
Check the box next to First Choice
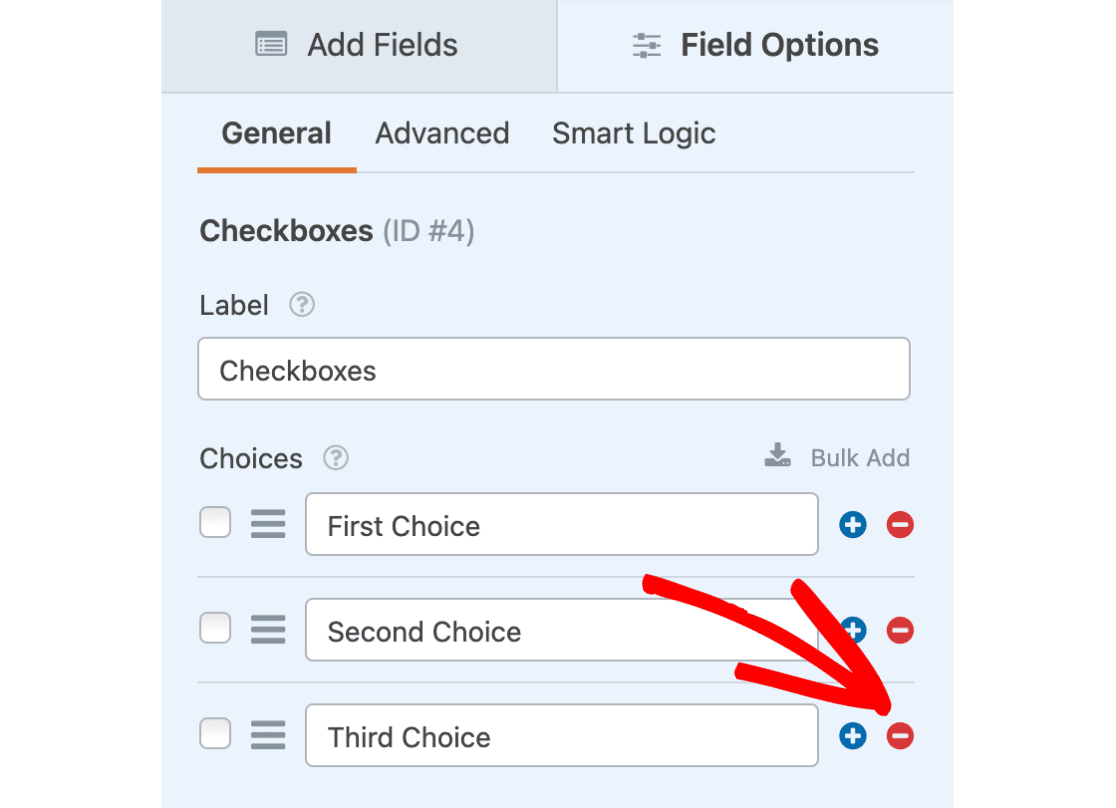[215, 522]
